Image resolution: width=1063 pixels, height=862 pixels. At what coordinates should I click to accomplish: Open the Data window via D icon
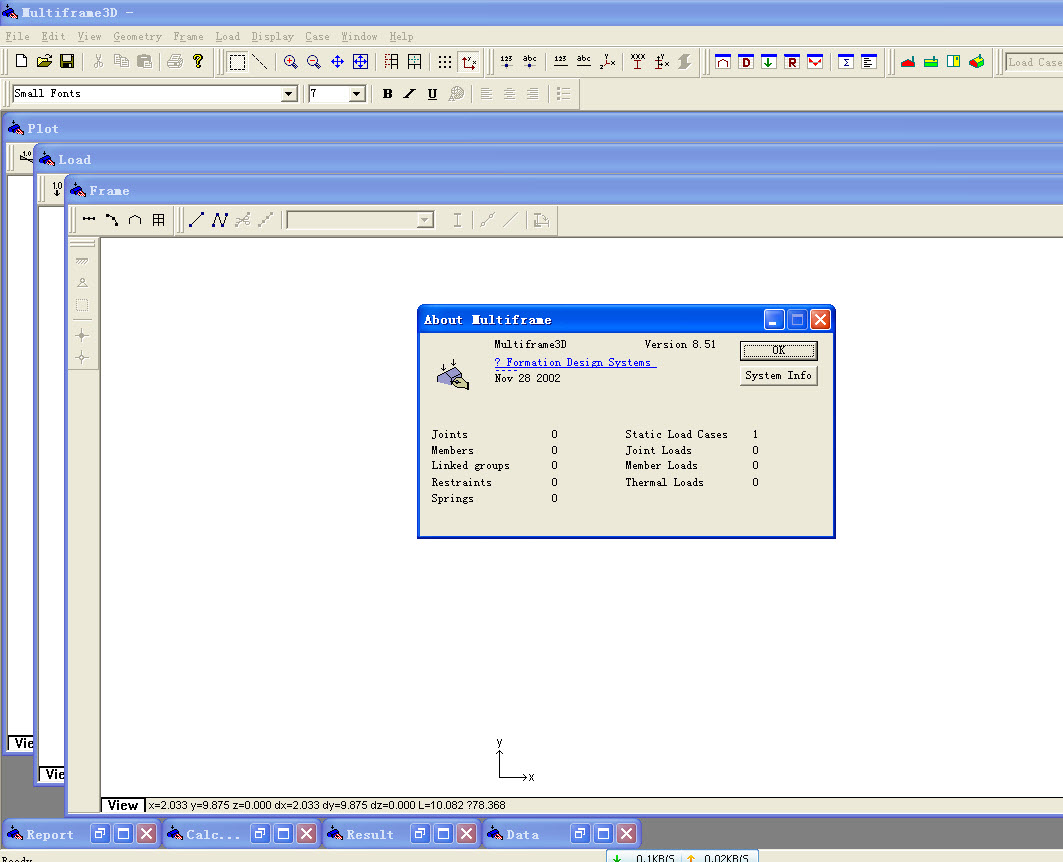(746, 62)
